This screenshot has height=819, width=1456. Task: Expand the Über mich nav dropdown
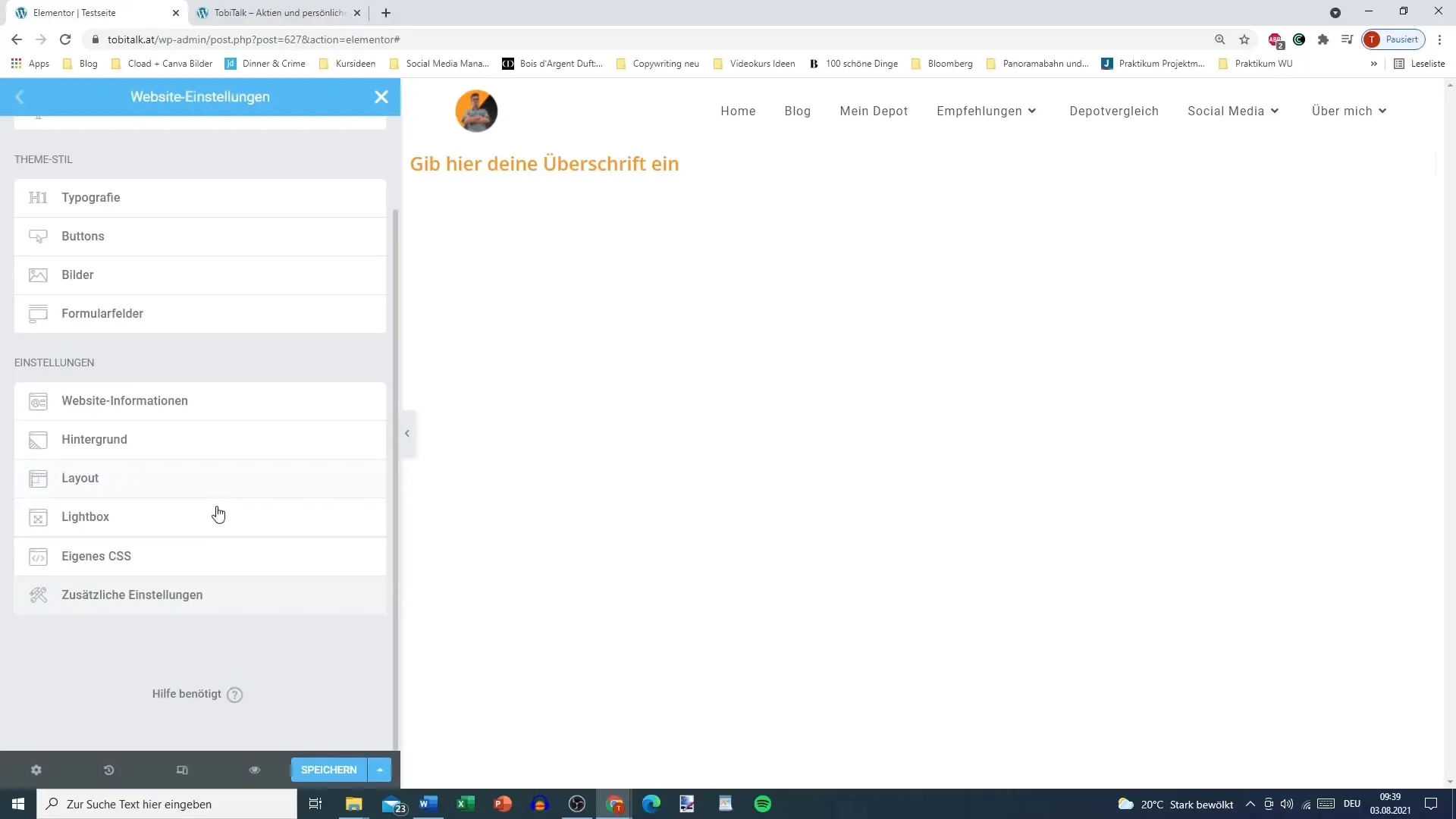[1350, 111]
